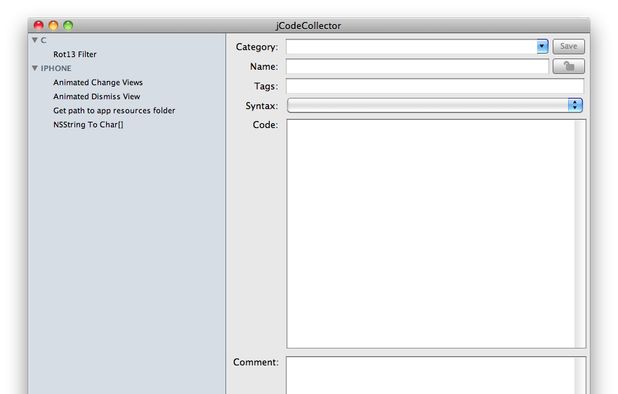This screenshot has height=394, width=618.
Task: Click the Code area vertical scrollbar
Action: [x=580, y=234]
